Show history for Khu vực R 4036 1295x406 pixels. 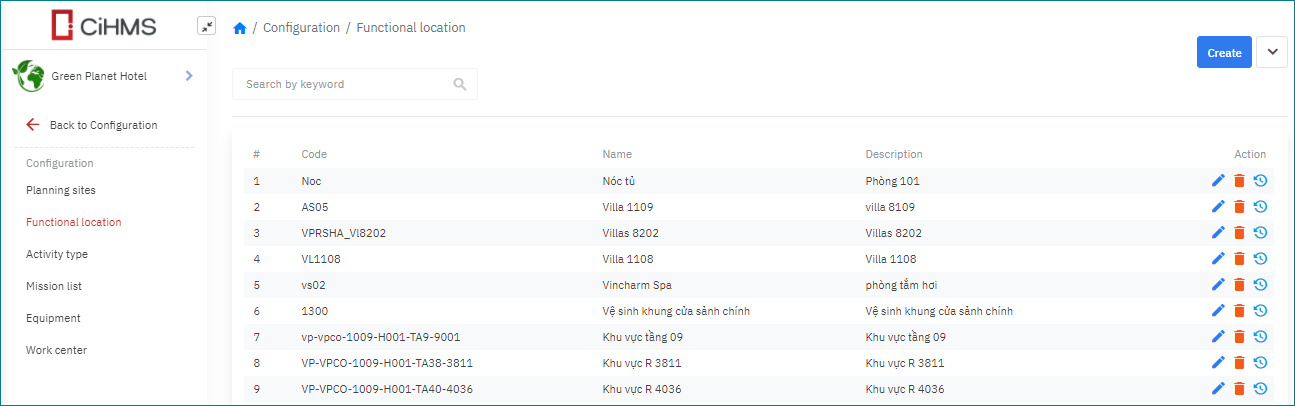point(1260,389)
